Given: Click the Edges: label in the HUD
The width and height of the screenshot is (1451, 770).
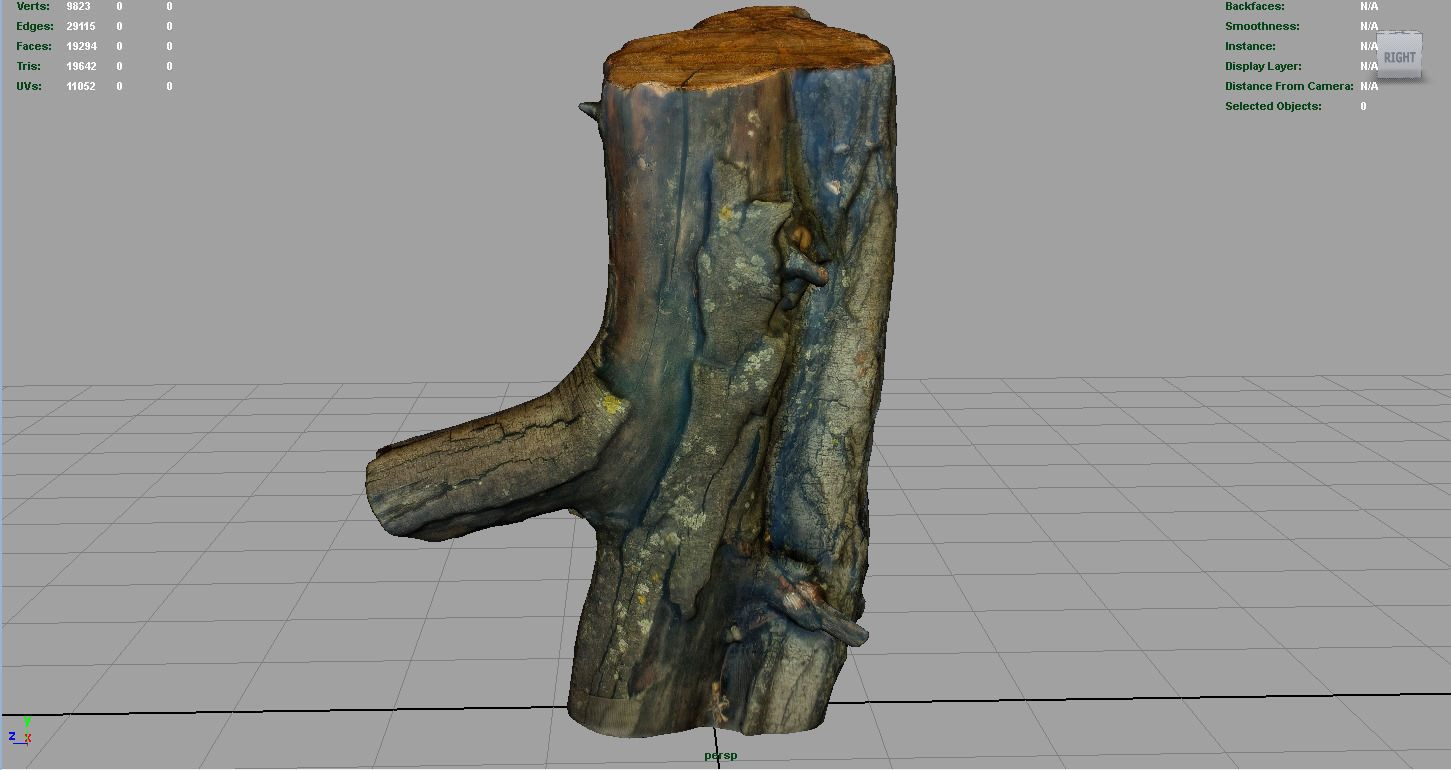Looking at the screenshot, I should tap(35, 26).
